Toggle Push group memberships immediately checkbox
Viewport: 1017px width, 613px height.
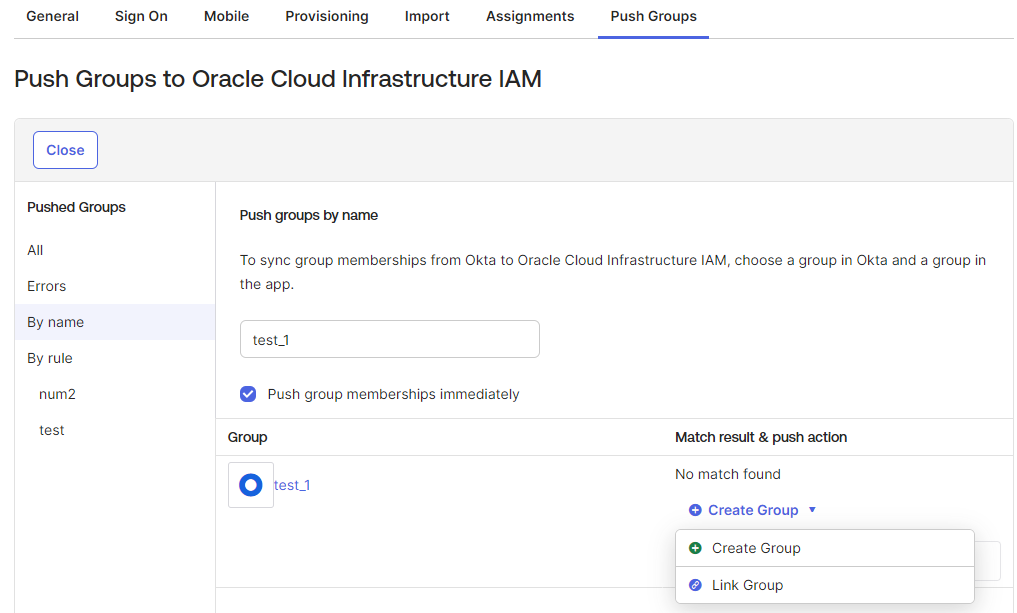coord(248,394)
